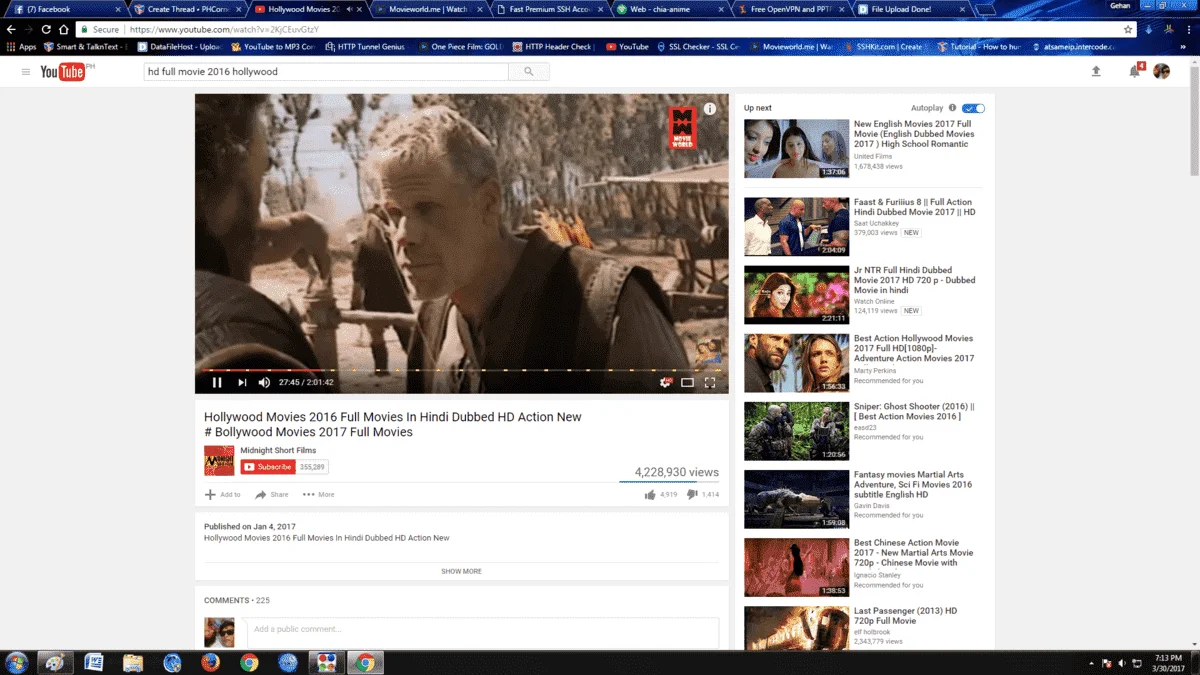
Task: Open YouTube to MP3 Converter bookmark
Action: pyautogui.click(x=273, y=47)
